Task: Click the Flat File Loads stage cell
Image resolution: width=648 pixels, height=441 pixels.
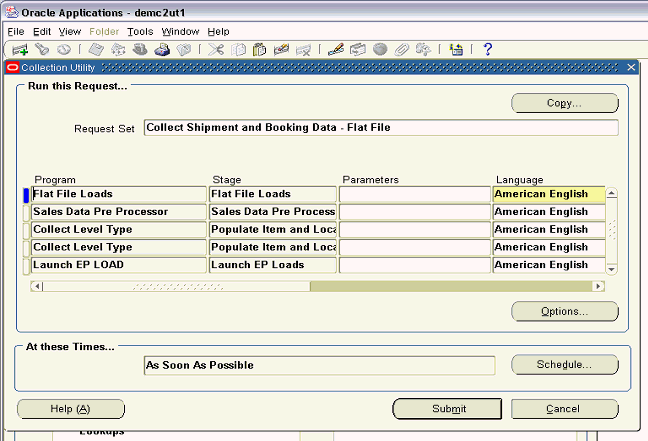Action: pyautogui.click(x=273, y=194)
